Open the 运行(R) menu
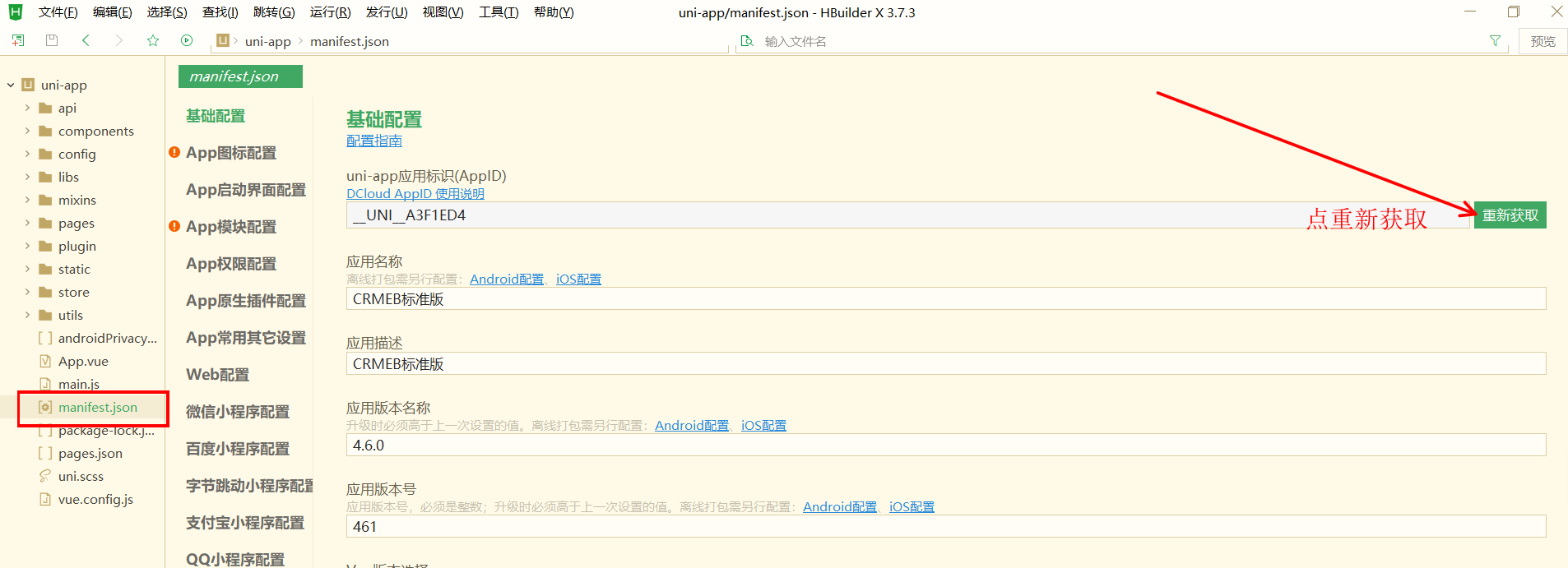Screen dimensions: 1568x568 point(331,12)
